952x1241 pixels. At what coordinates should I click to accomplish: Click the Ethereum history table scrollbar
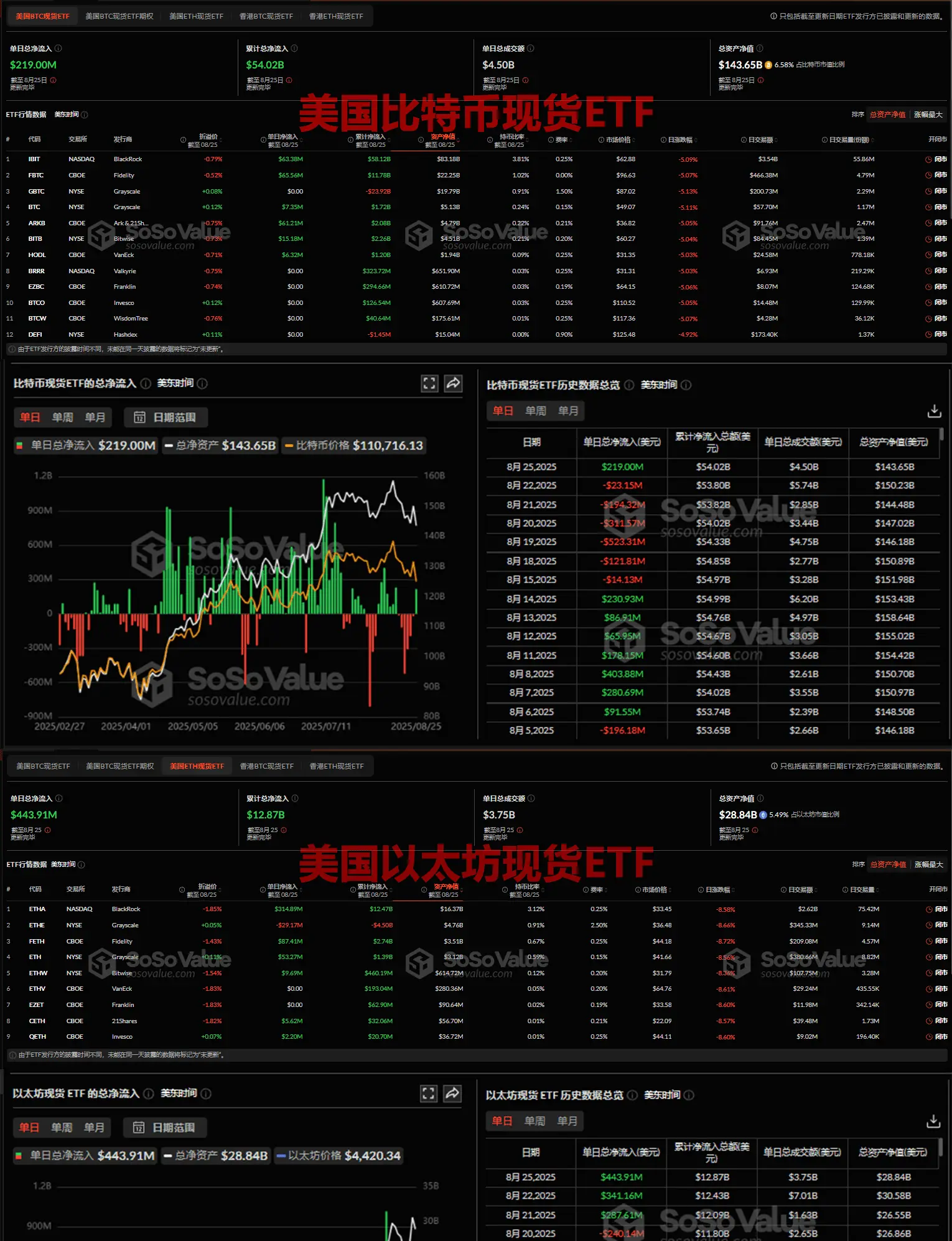point(941,1146)
